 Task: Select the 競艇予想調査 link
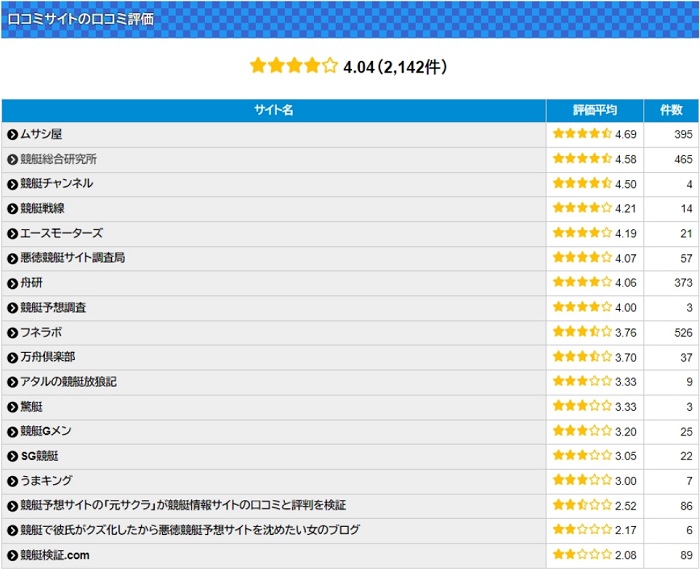click(x=53, y=308)
